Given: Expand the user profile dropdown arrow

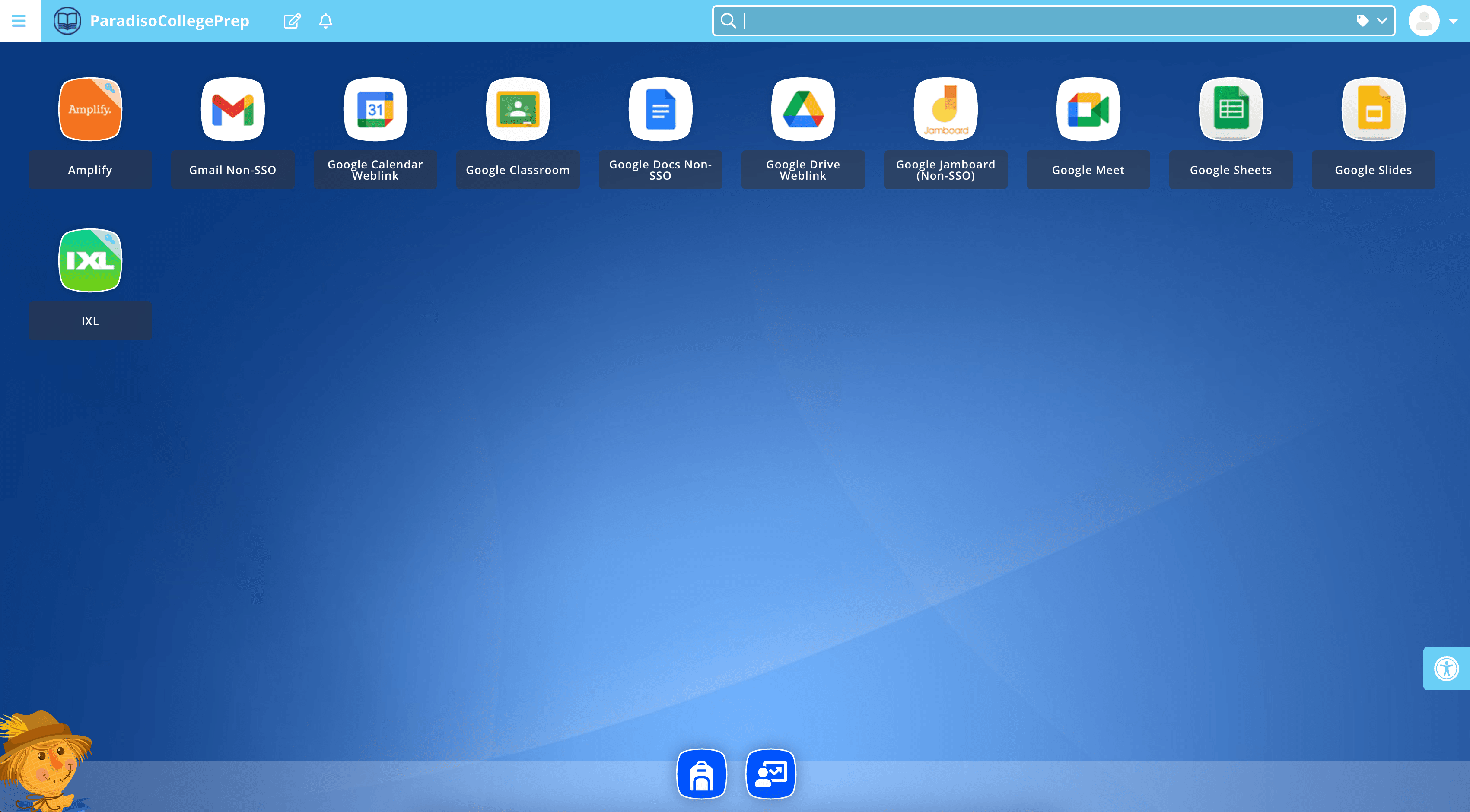Looking at the screenshot, I should coord(1453,21).
